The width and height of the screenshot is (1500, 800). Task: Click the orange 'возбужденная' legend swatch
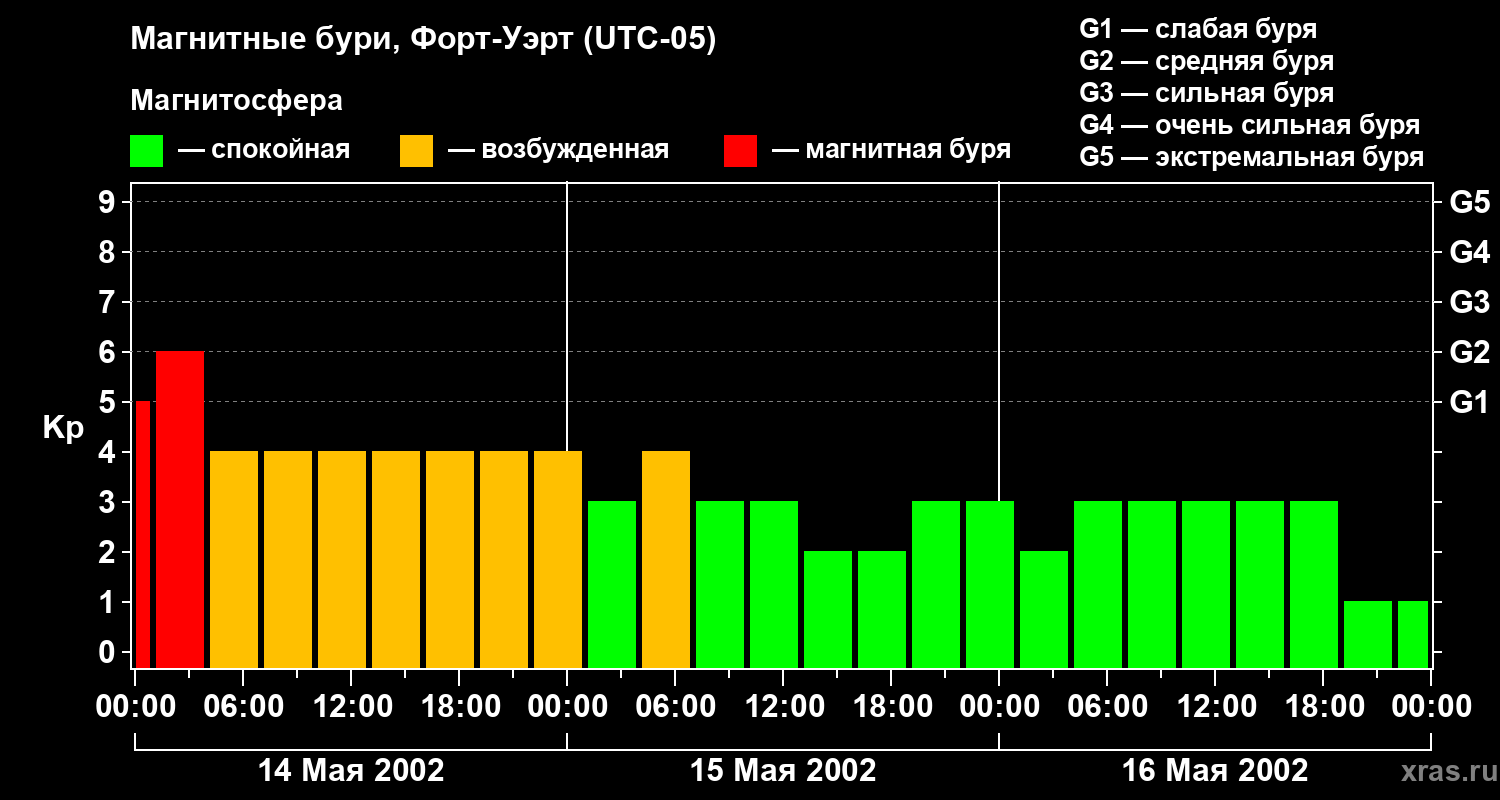pos(416,151)
